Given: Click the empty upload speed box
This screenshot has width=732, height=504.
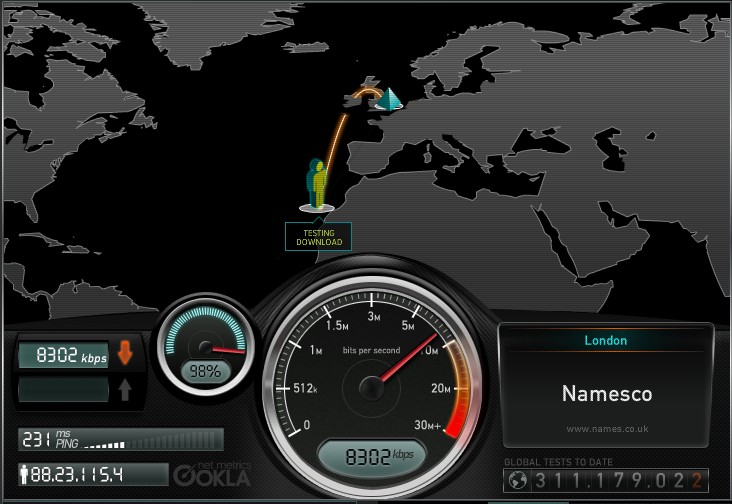Looking at the screenshot, I should tap(62, 389).
